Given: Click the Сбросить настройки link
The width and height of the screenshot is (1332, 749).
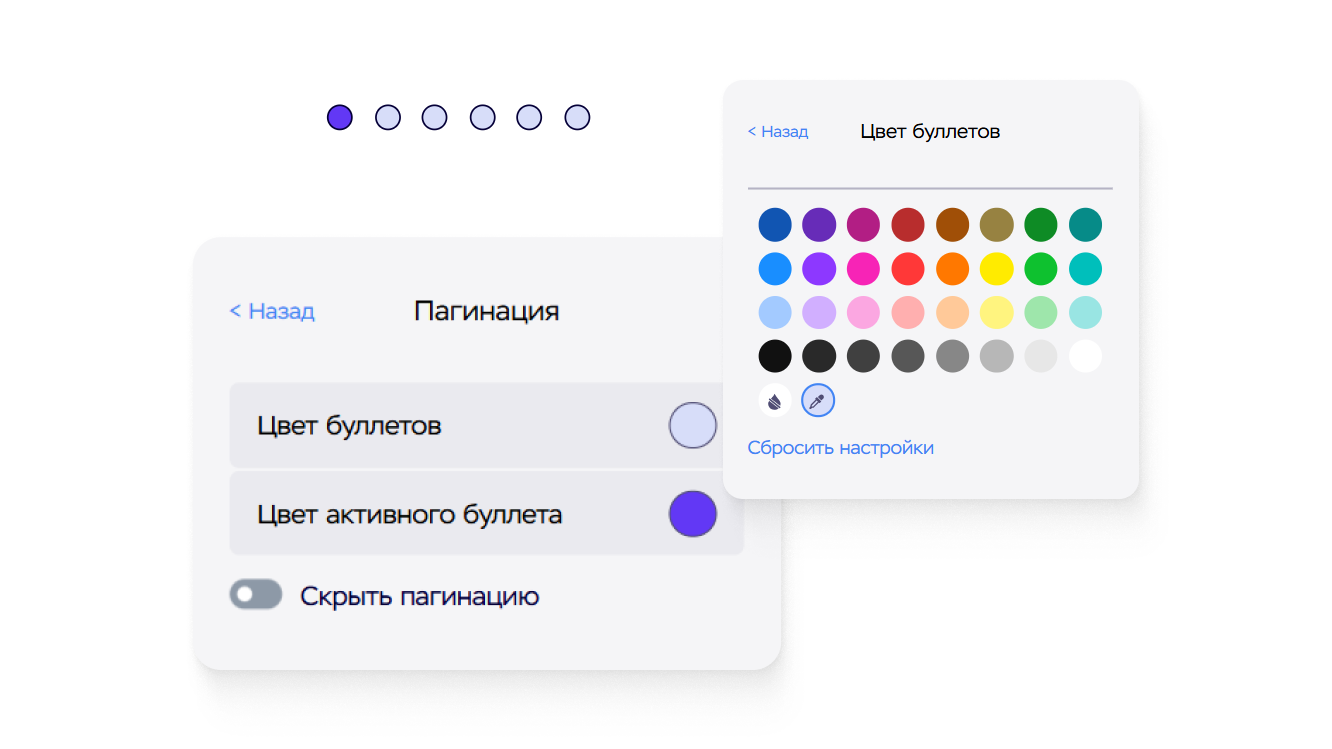Looking at the screenshot, I should [x=841, y=448].
